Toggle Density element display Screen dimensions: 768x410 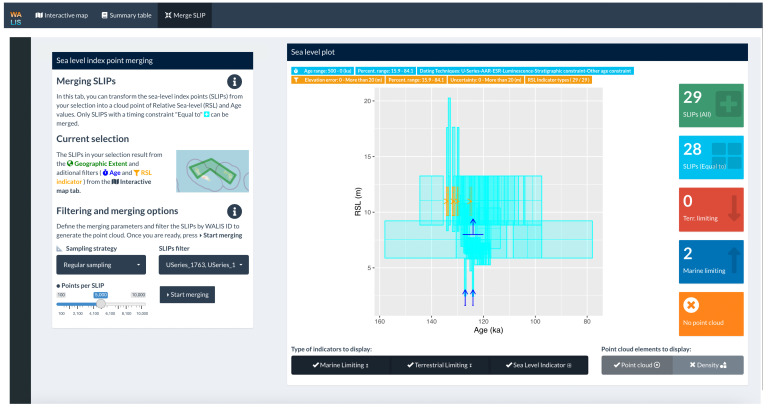(x=708, y=365)
